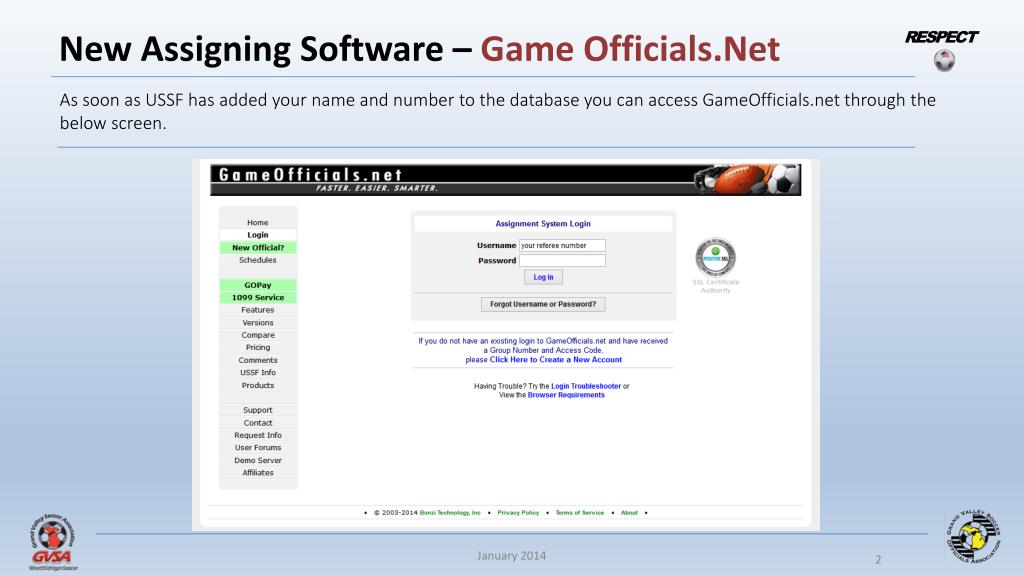Click the Password input field
1024x576 pixels.
click(562, 261)
